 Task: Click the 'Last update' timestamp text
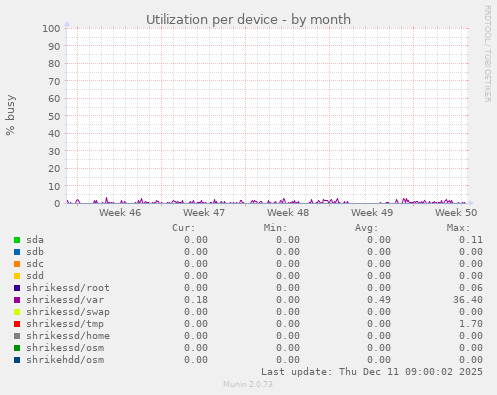372,372
